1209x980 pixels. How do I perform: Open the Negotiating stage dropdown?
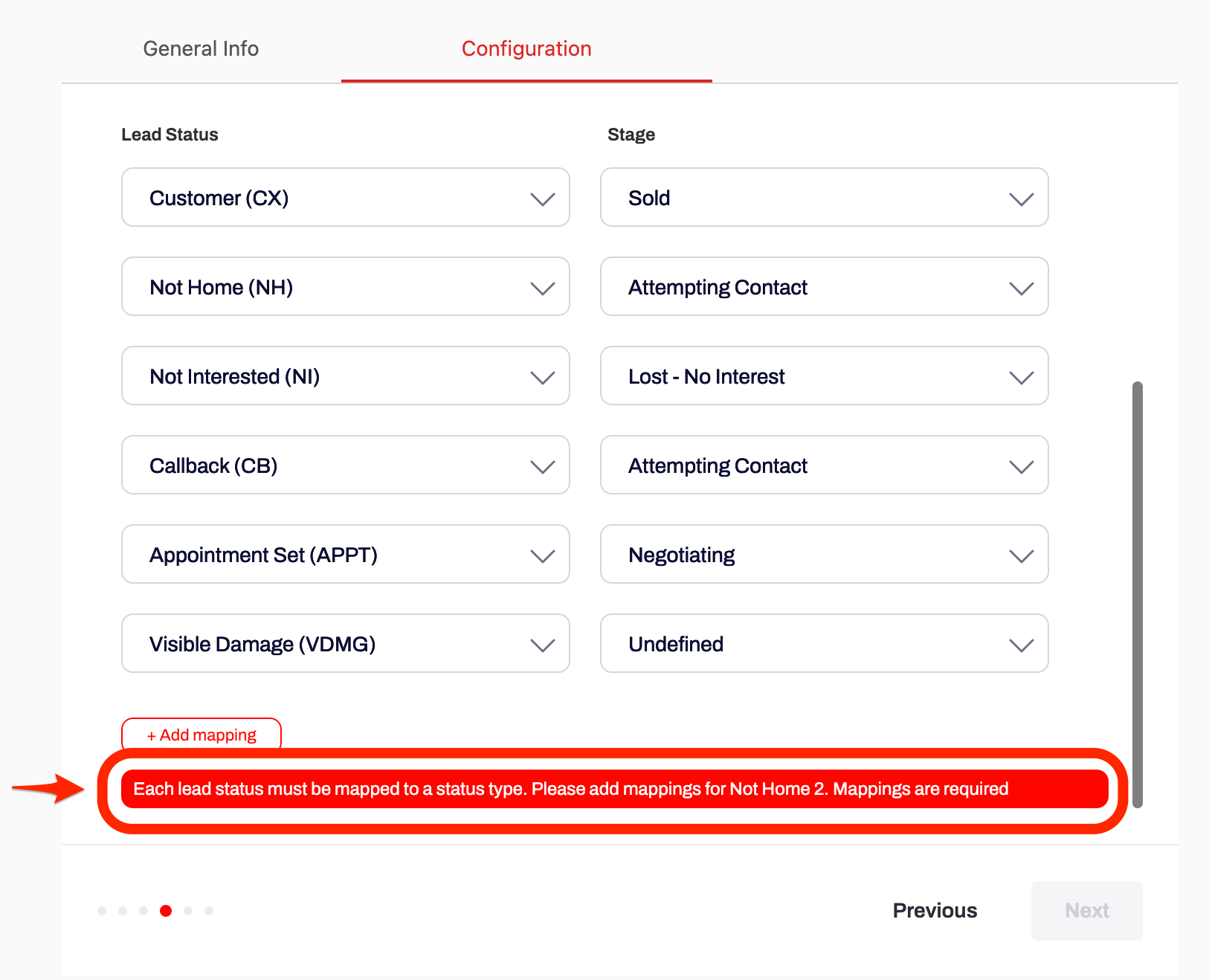[825, 554]
